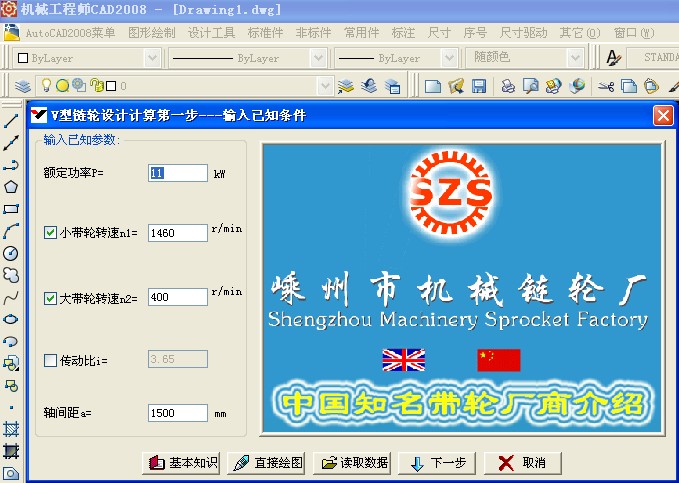Click the Plot Preview icon

530,86
